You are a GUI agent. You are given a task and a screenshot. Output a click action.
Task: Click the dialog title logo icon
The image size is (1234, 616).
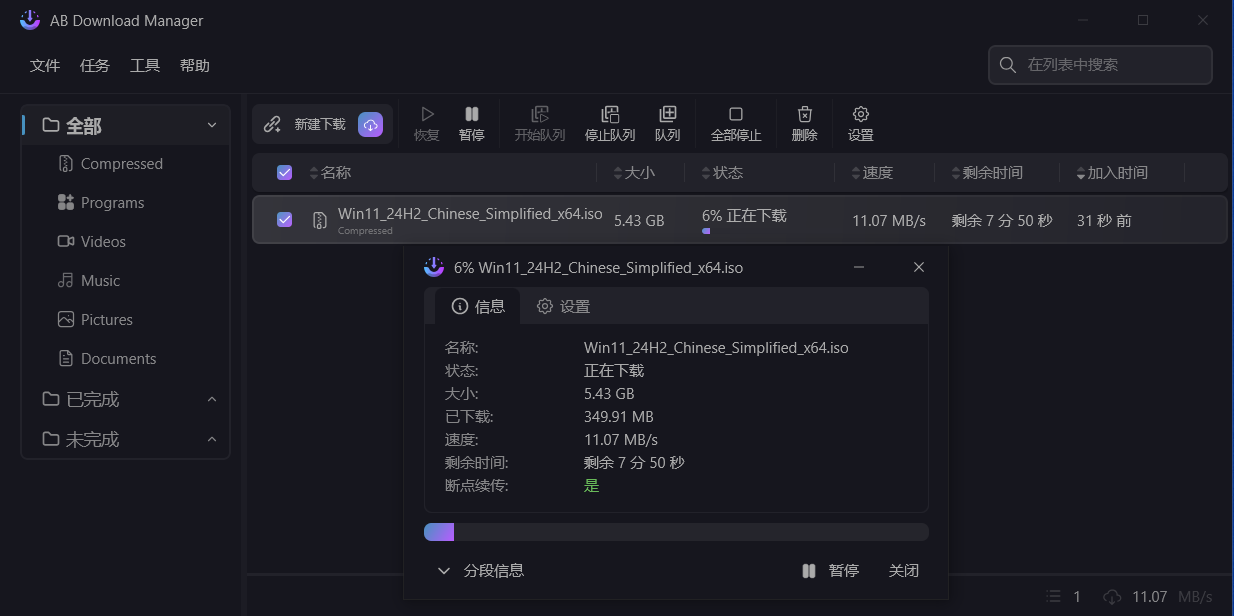coord(434,267)
